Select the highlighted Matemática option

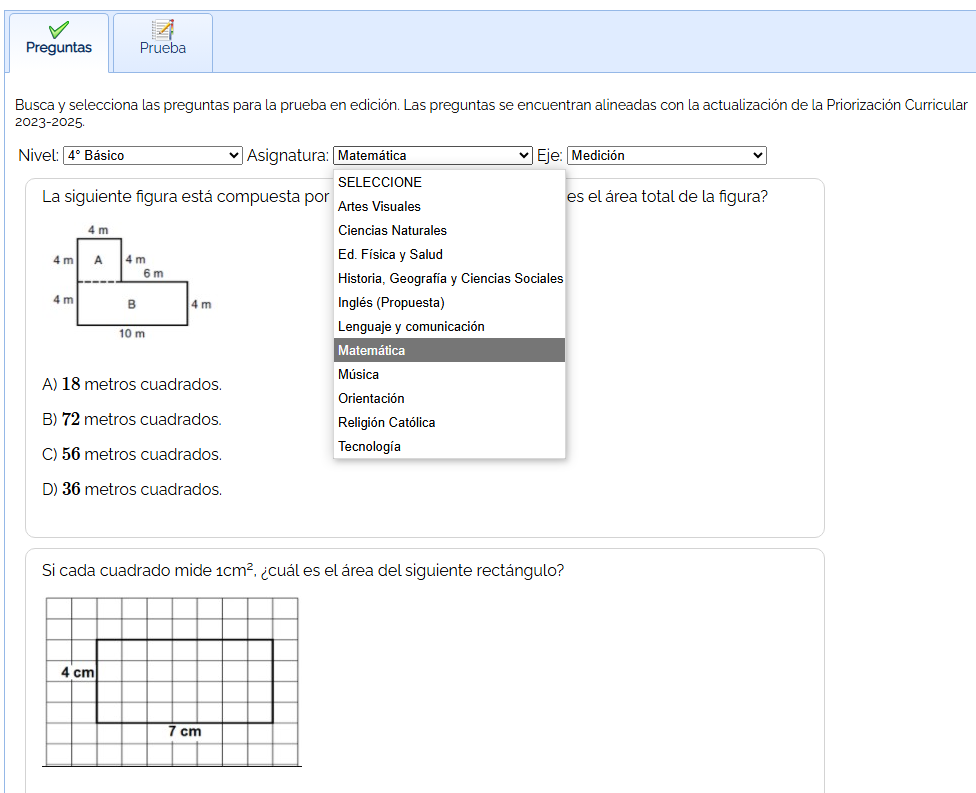[372, 351]
